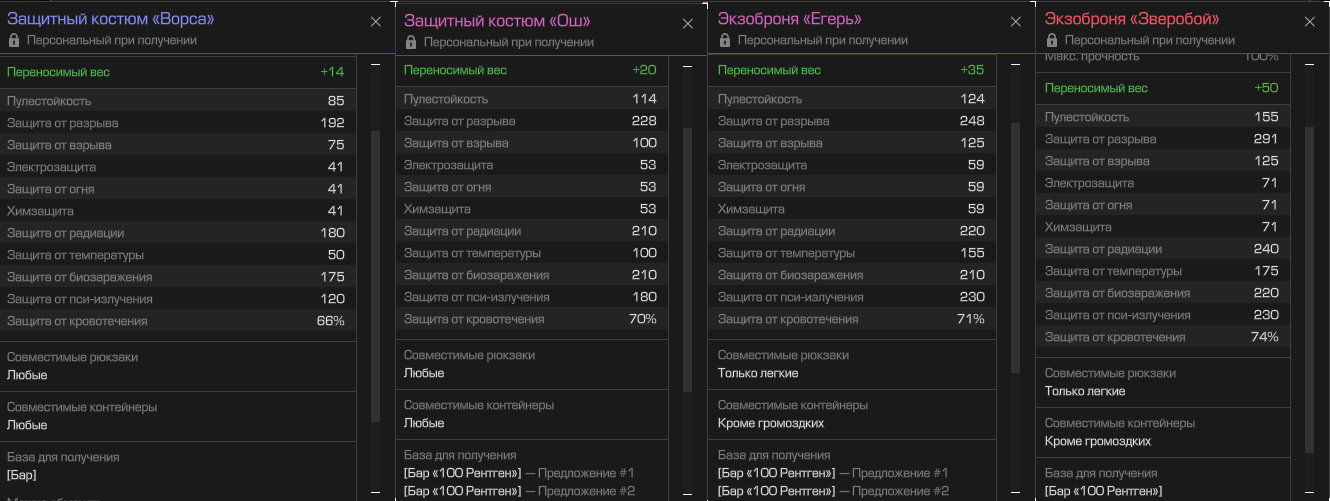Open «Егерь» offer [Бар «100 Рентген»] Предложение #1
Screen dimensions: 1330x501
[833, 473]
